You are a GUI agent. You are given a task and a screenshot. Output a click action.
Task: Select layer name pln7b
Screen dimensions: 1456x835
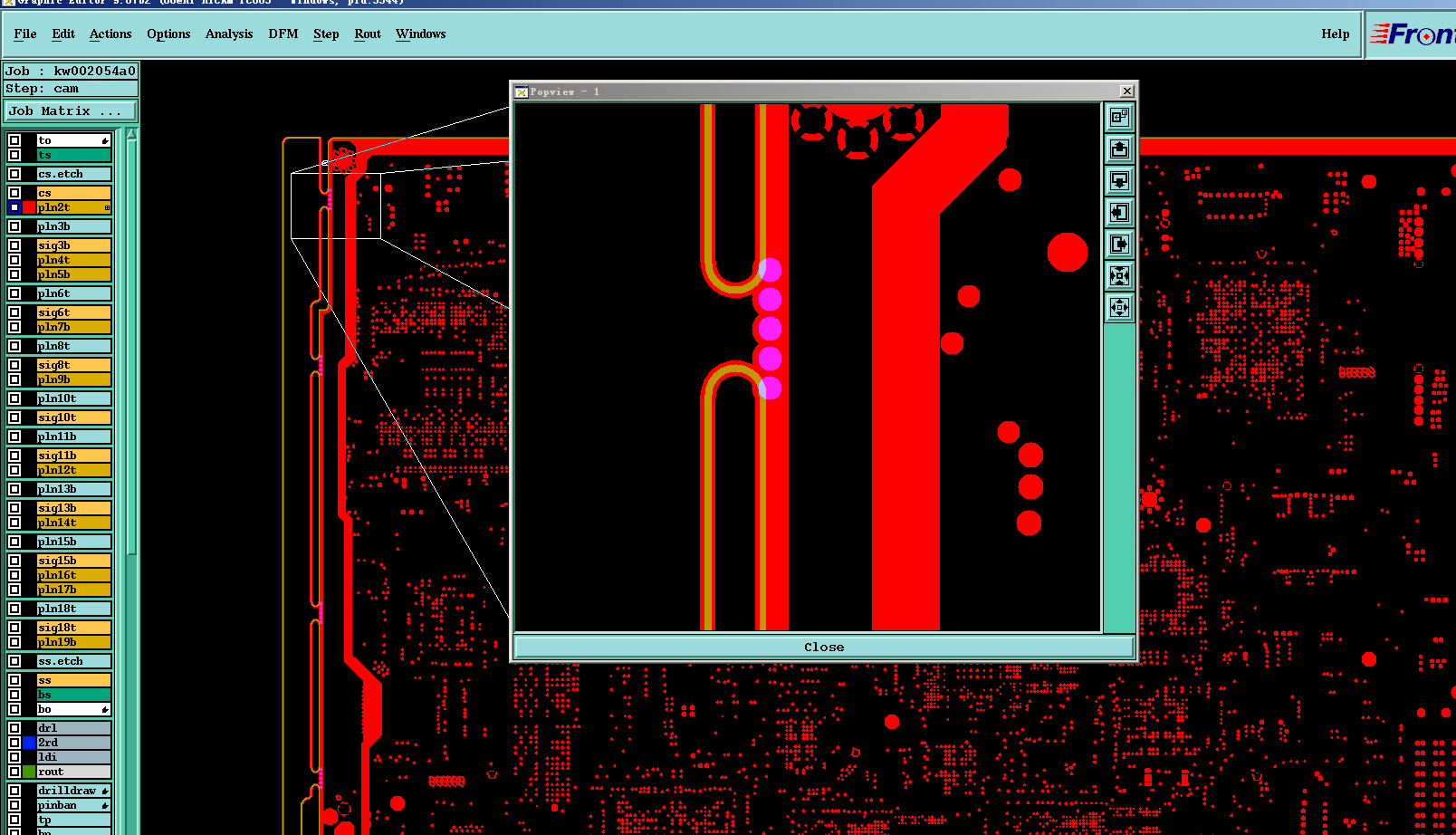73,327
